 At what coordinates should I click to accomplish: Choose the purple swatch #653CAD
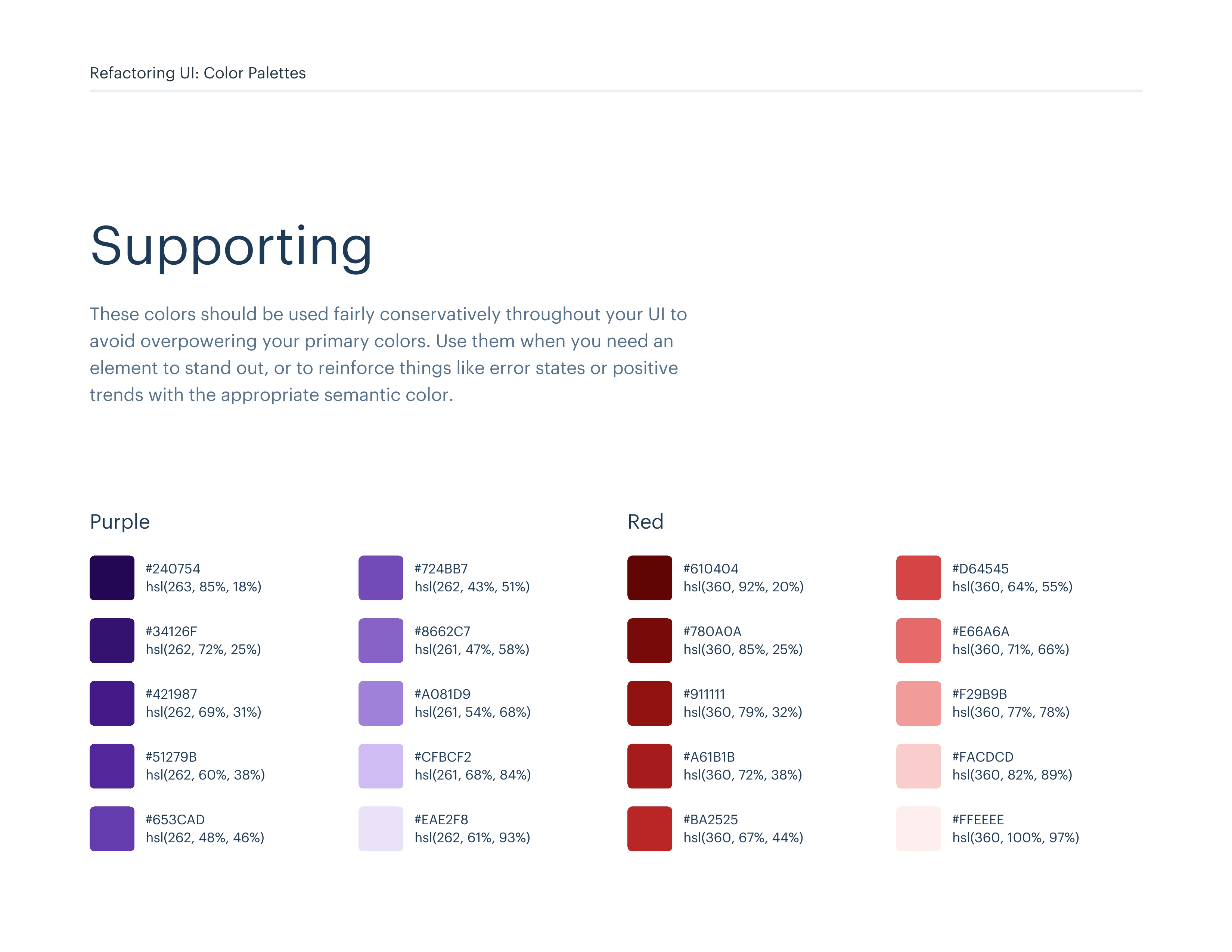click(x=112, y=828)
